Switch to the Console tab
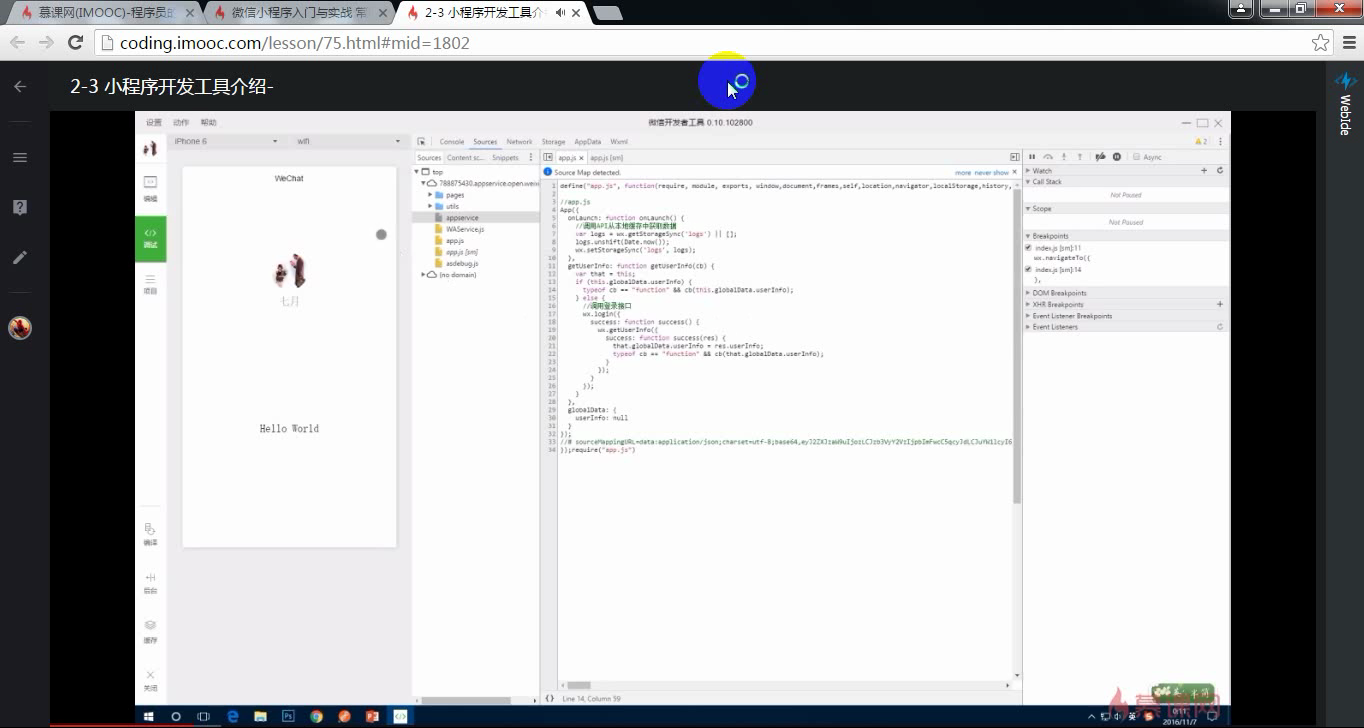The image size is (1364, 728). point(452,142)
